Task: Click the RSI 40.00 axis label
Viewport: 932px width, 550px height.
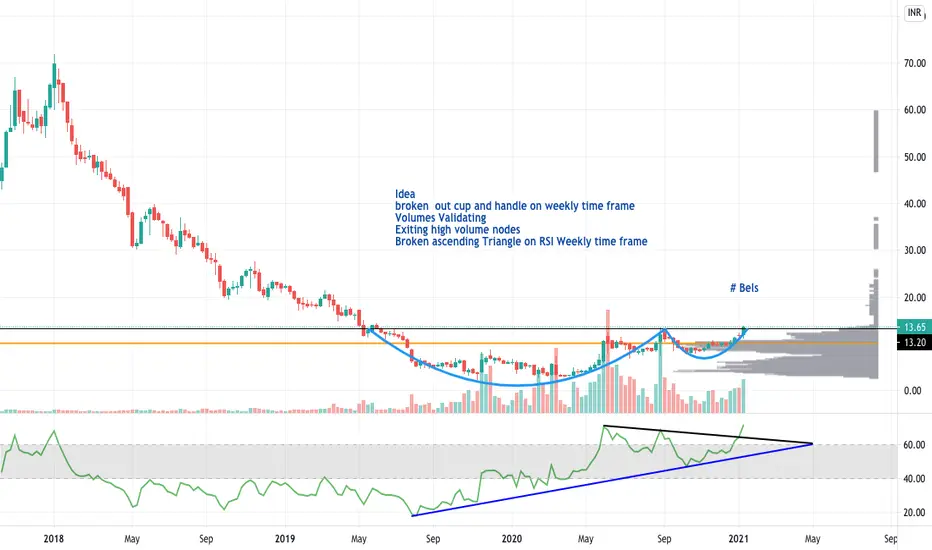Action: pyautogui.click(x=915, y=479)
